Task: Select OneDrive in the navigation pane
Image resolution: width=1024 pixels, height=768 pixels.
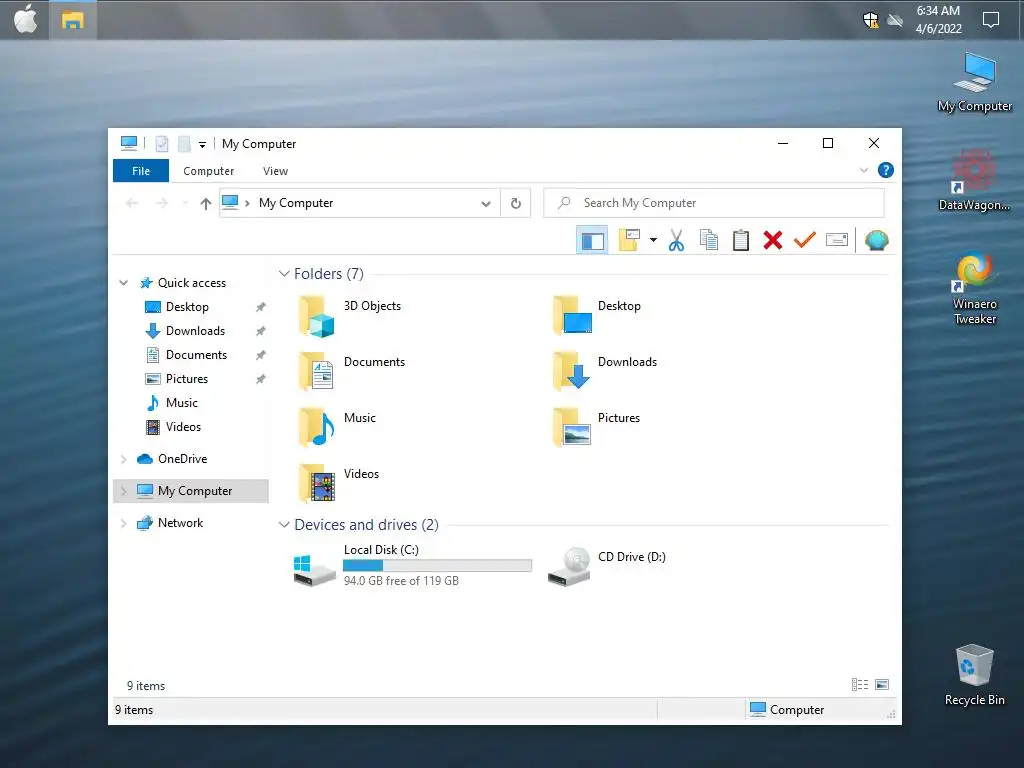Action: (182, 459)
